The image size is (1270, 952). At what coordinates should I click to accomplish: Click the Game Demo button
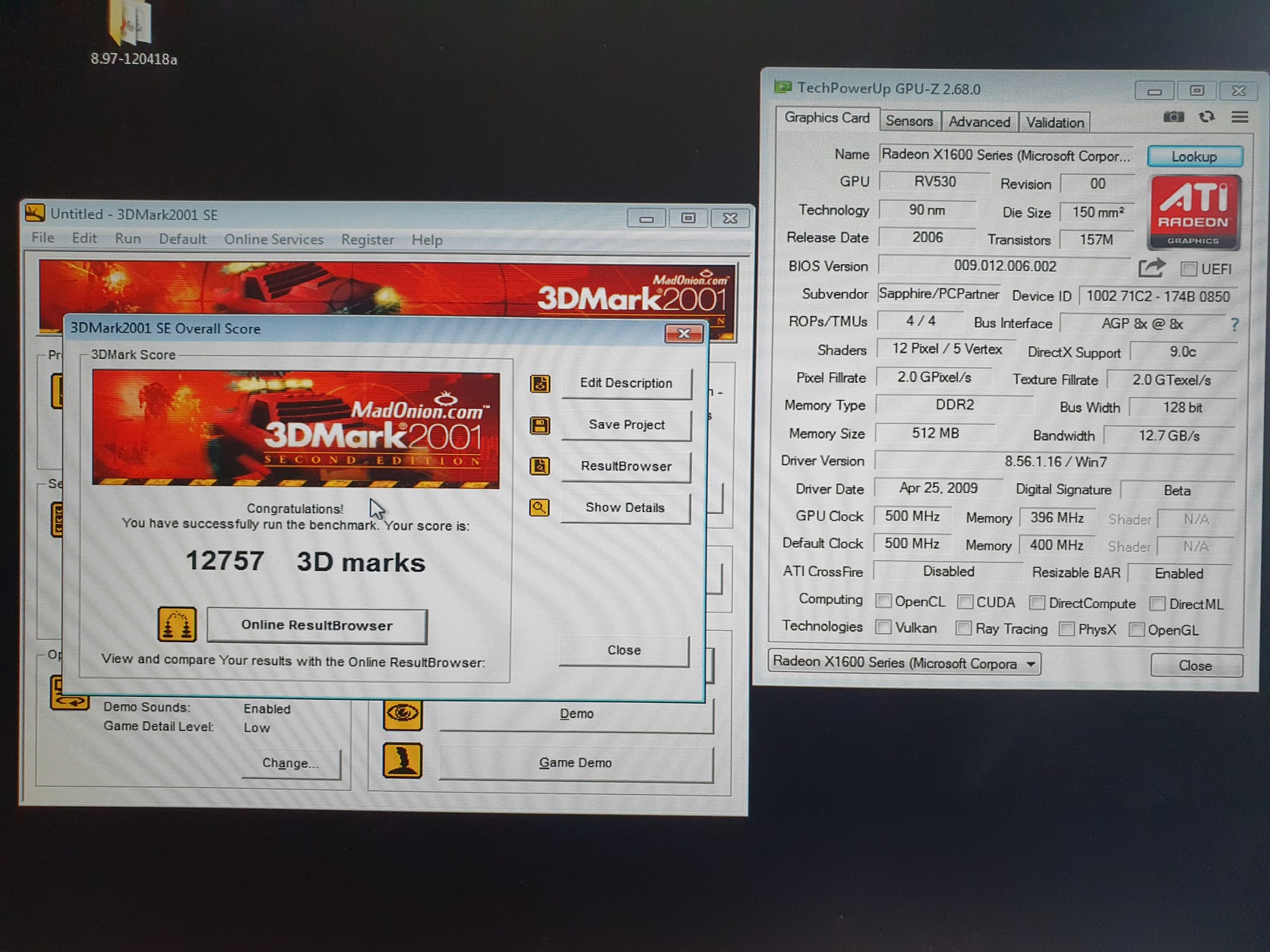[576, 763]
